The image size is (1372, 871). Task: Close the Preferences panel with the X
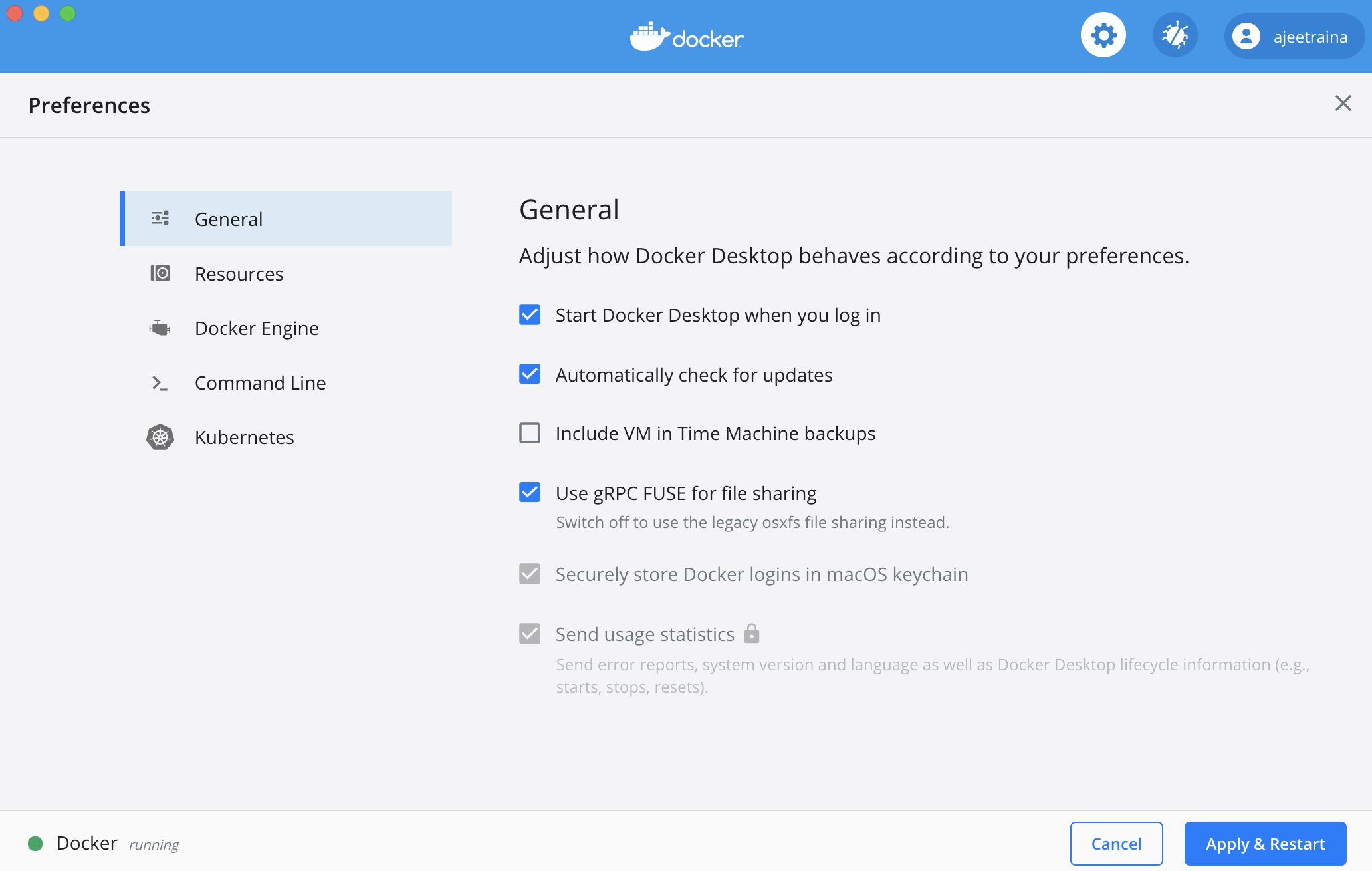pyautogui.click(x=1343, y=103)
